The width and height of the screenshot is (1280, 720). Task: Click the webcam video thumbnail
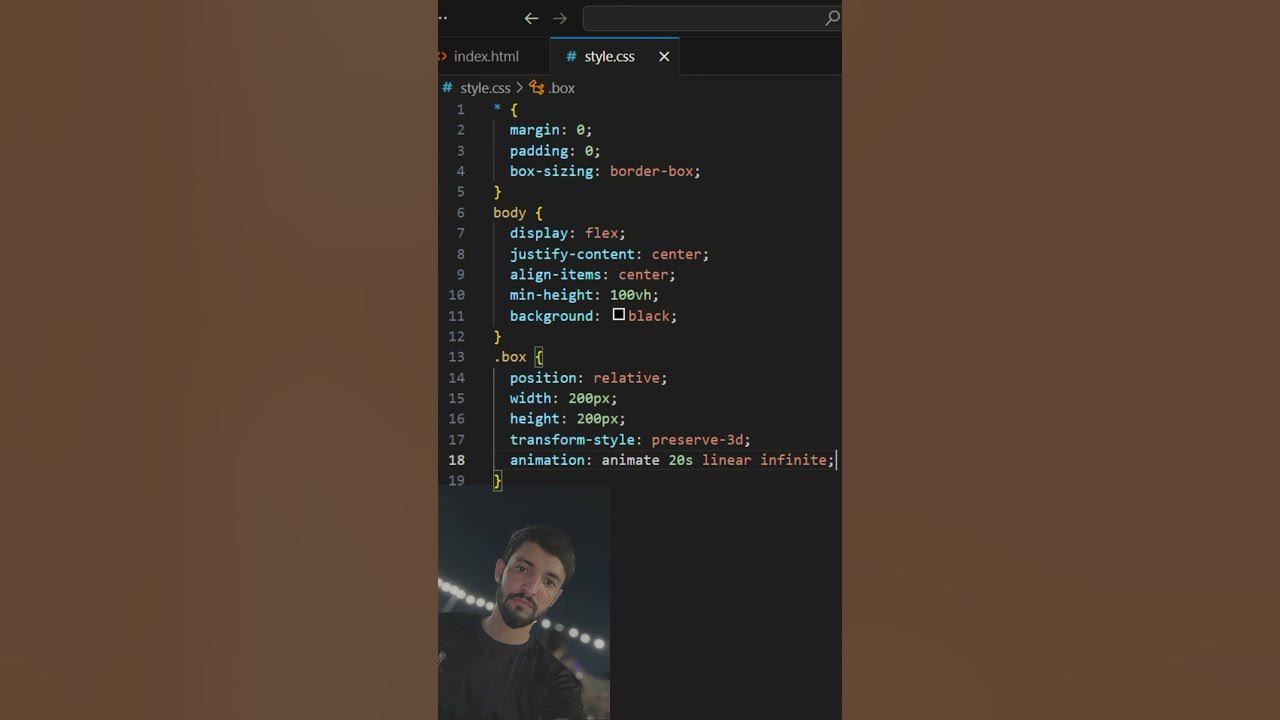pyautogui.click(x=524, y=603)
